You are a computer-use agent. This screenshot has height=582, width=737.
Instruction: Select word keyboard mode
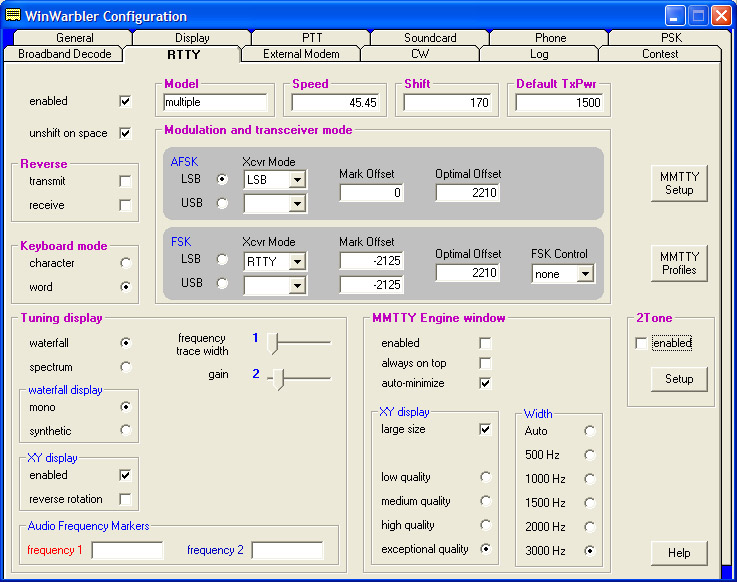(x=125, y=287)
